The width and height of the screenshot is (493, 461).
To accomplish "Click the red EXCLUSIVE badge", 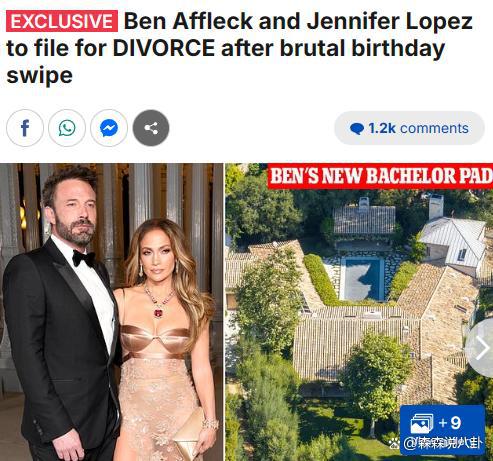I will (62, 21).
